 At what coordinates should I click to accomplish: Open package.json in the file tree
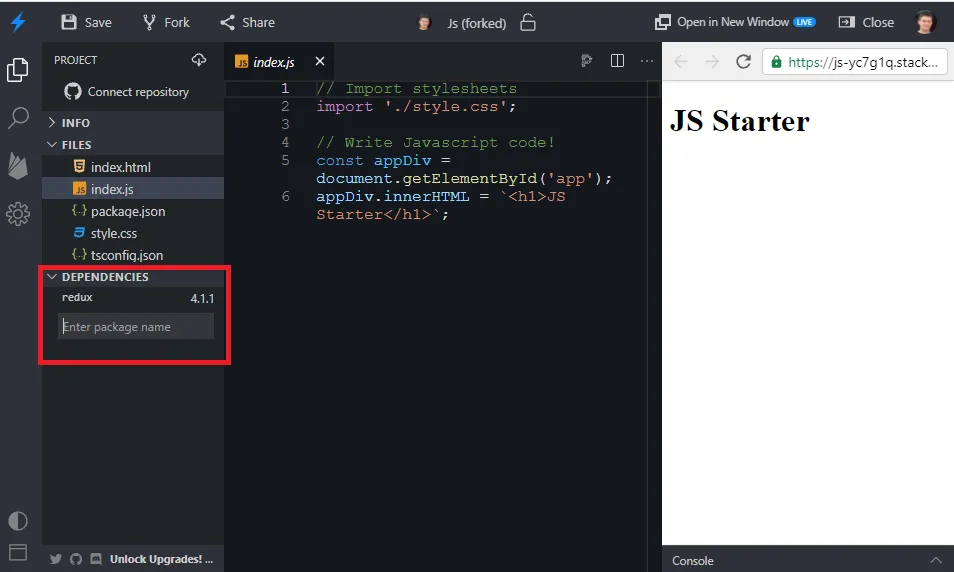pyautogui.click(x=133, y=211)
